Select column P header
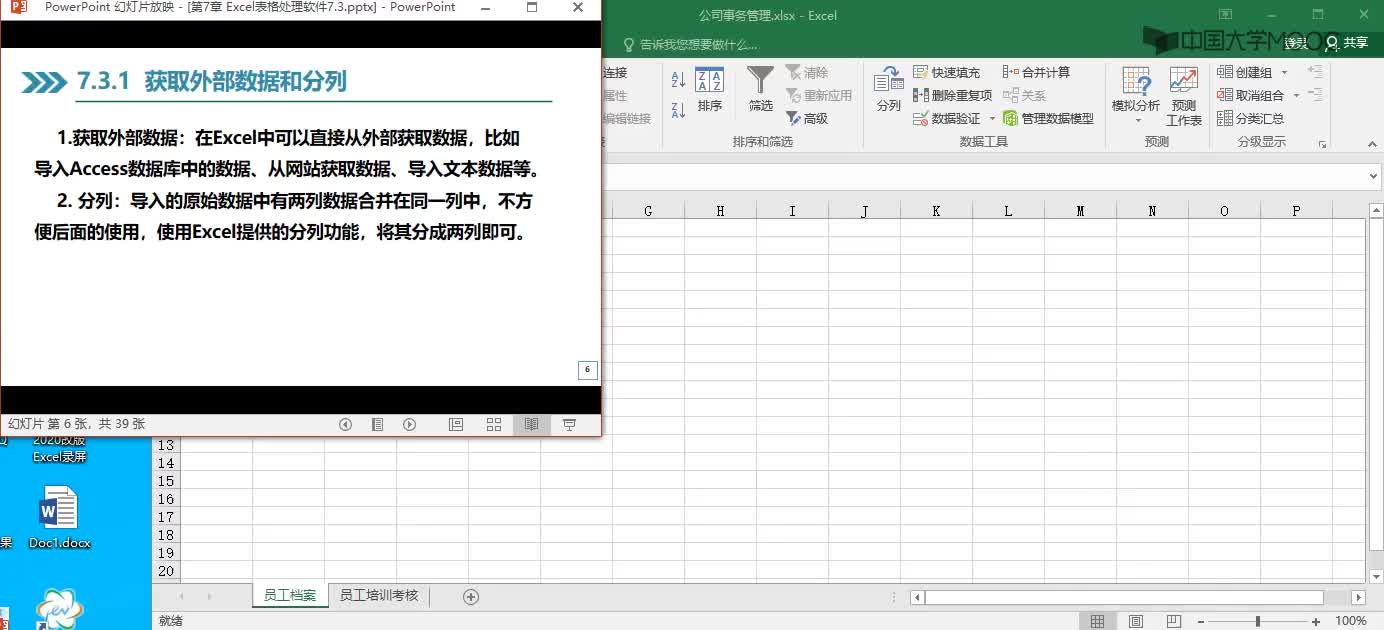 [x=1296, y=211]
